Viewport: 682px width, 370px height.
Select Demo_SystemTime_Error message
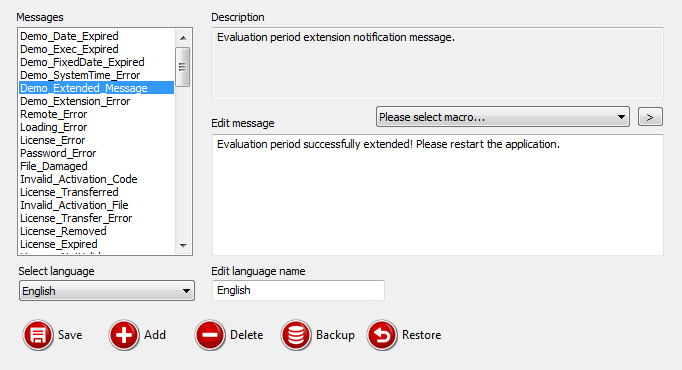(96, 75)
